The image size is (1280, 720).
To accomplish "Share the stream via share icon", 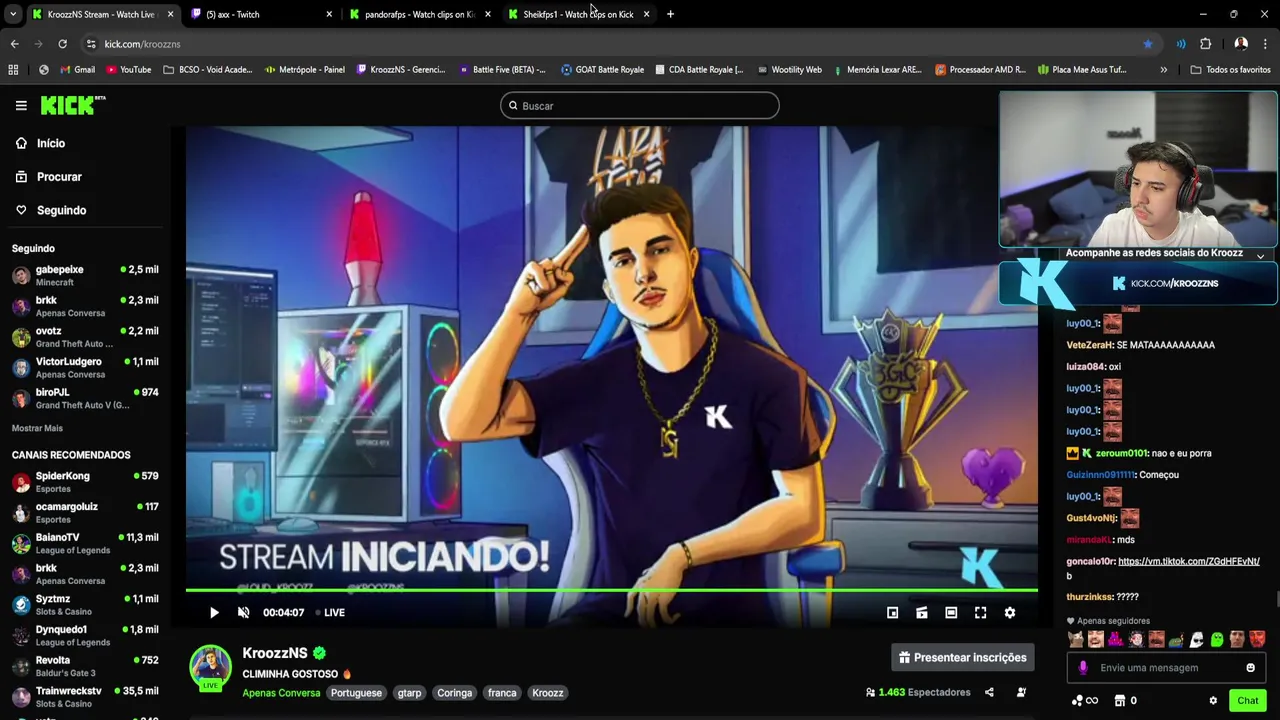I will pyautogui.click(x=989, y=692).
